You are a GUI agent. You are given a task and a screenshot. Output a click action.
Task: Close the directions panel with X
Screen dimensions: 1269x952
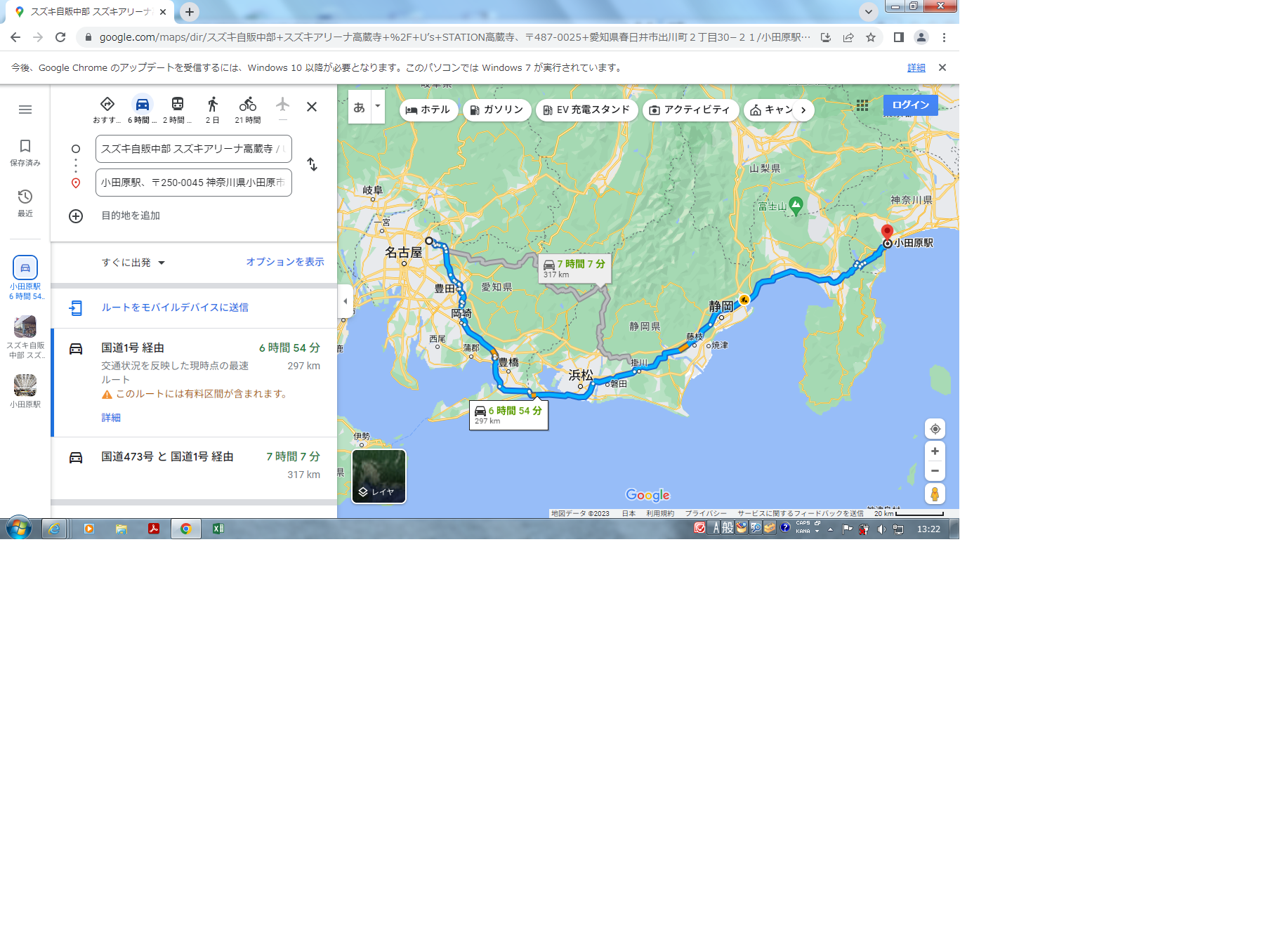[312, 107]
